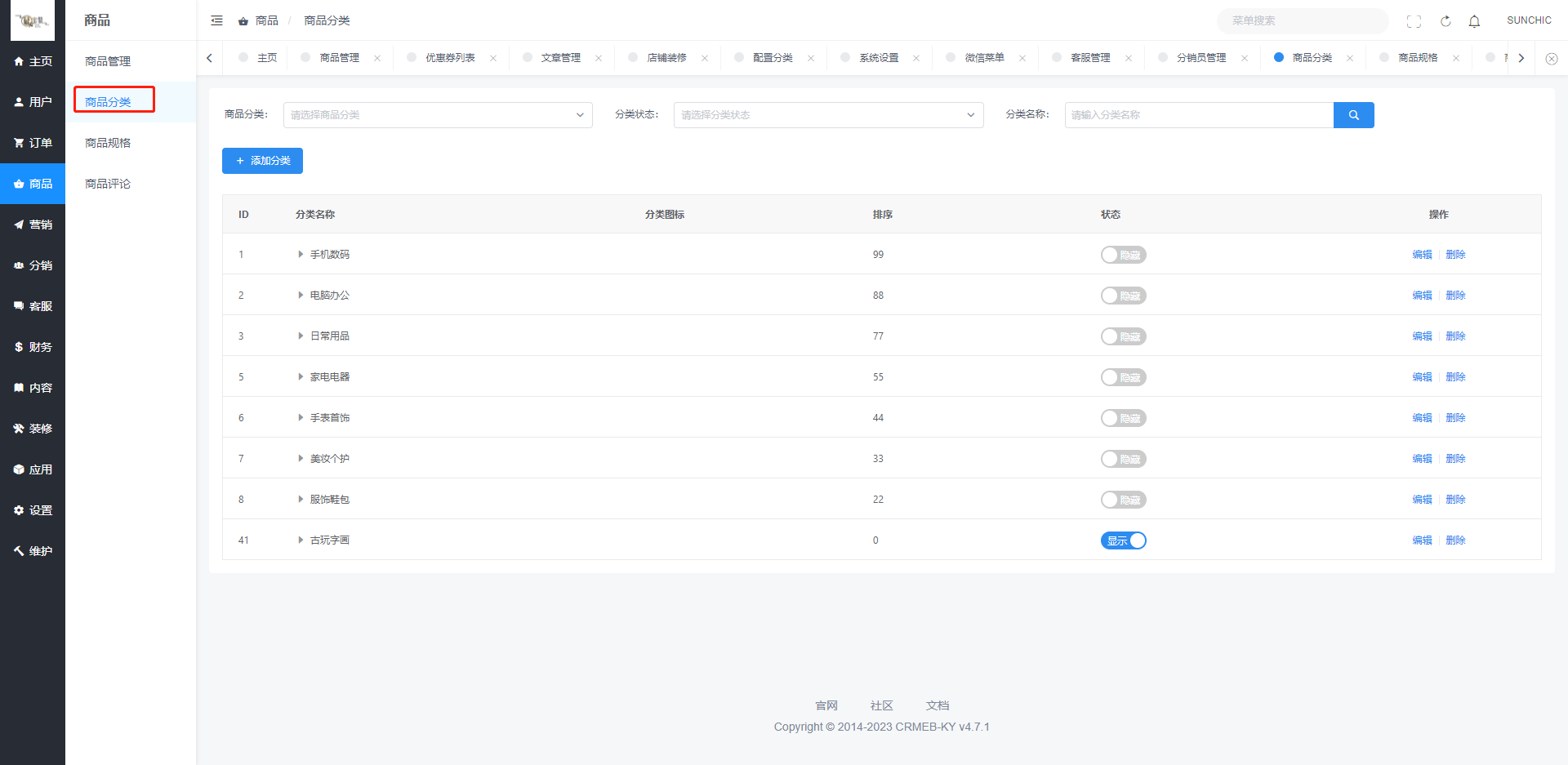Open the 订单 orders sidebar section

[33, 143]
